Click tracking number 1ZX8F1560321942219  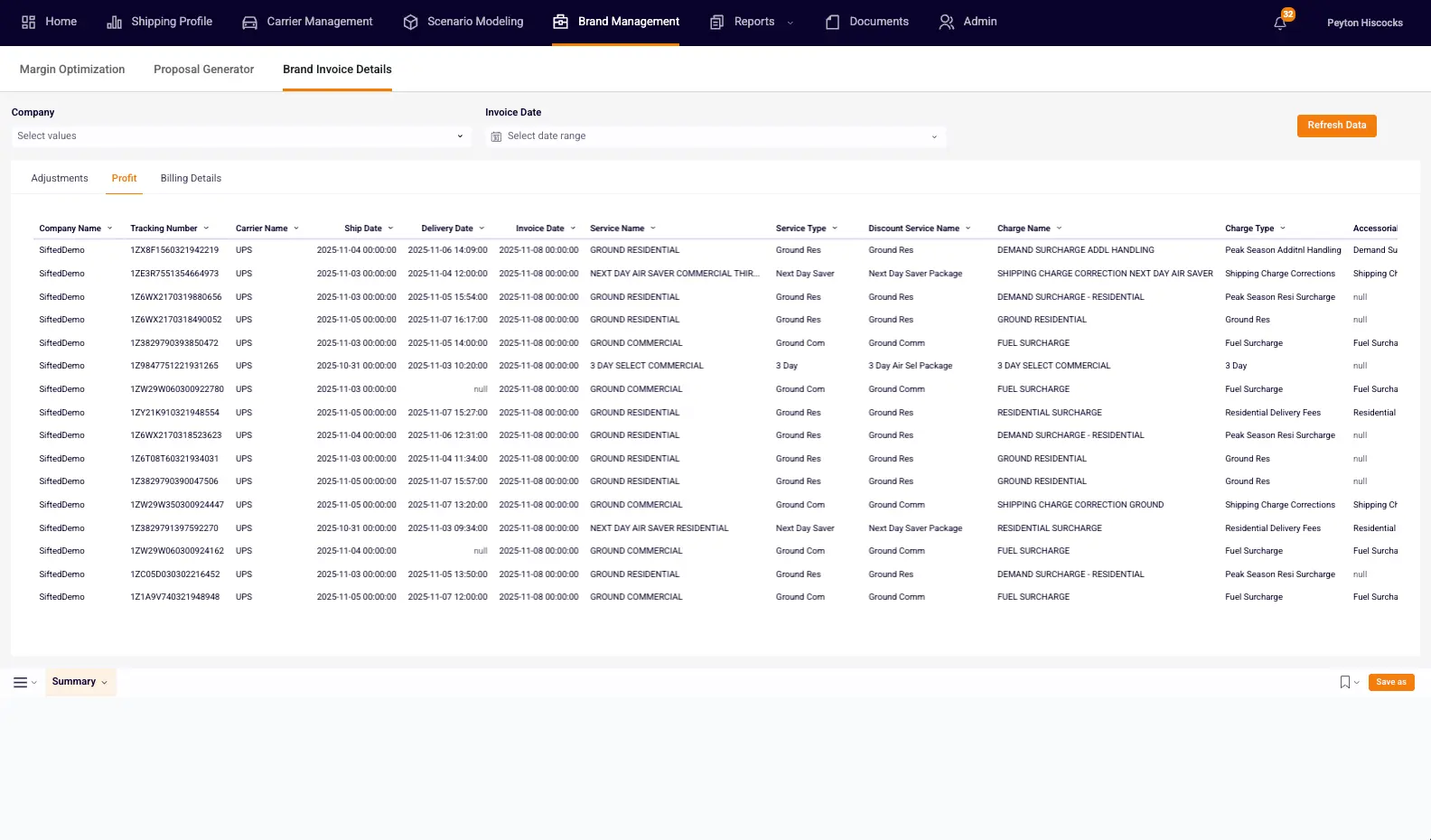[x=174, y=250]
